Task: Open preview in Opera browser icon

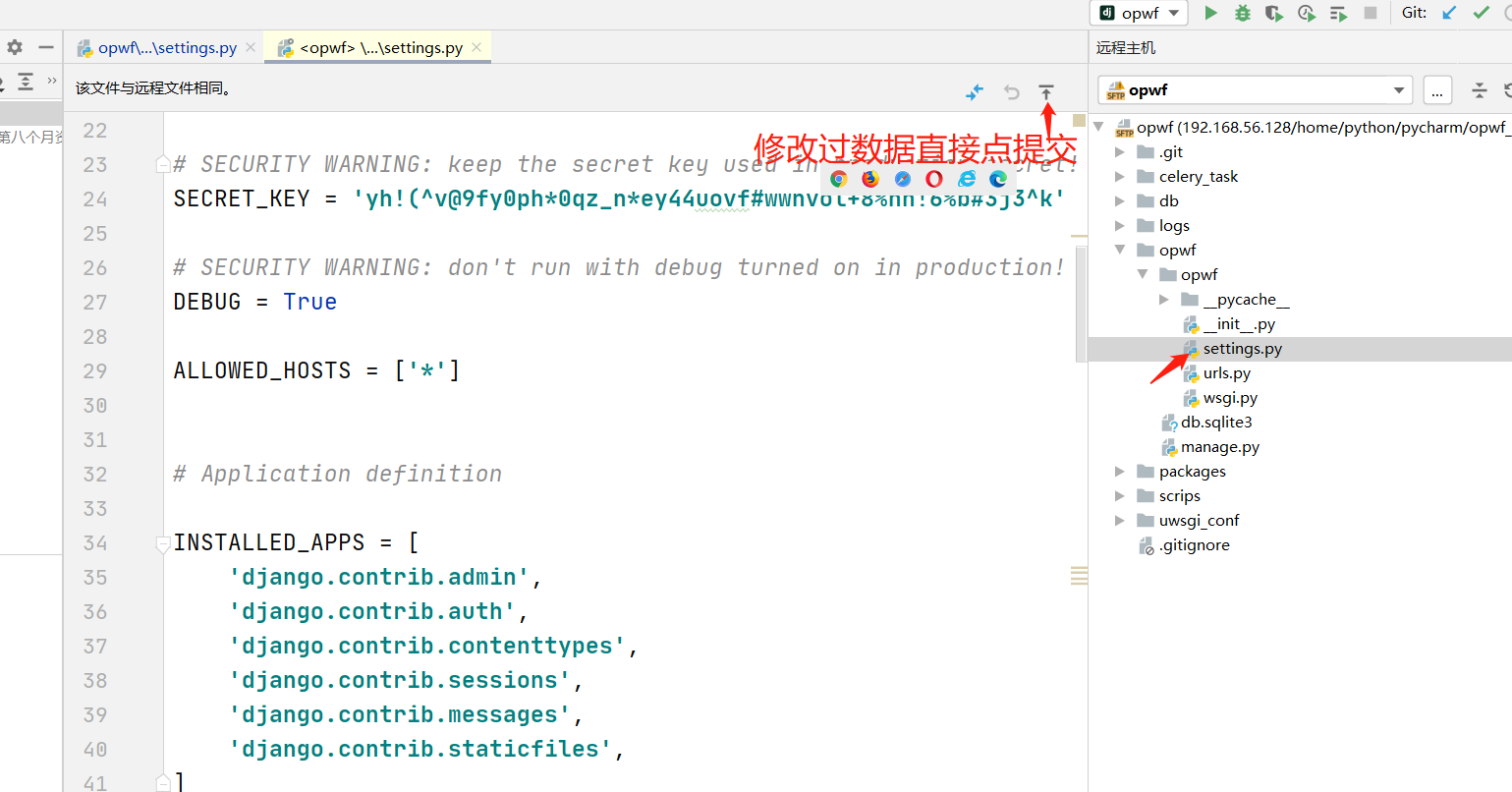Action: [x=934, y=178]
